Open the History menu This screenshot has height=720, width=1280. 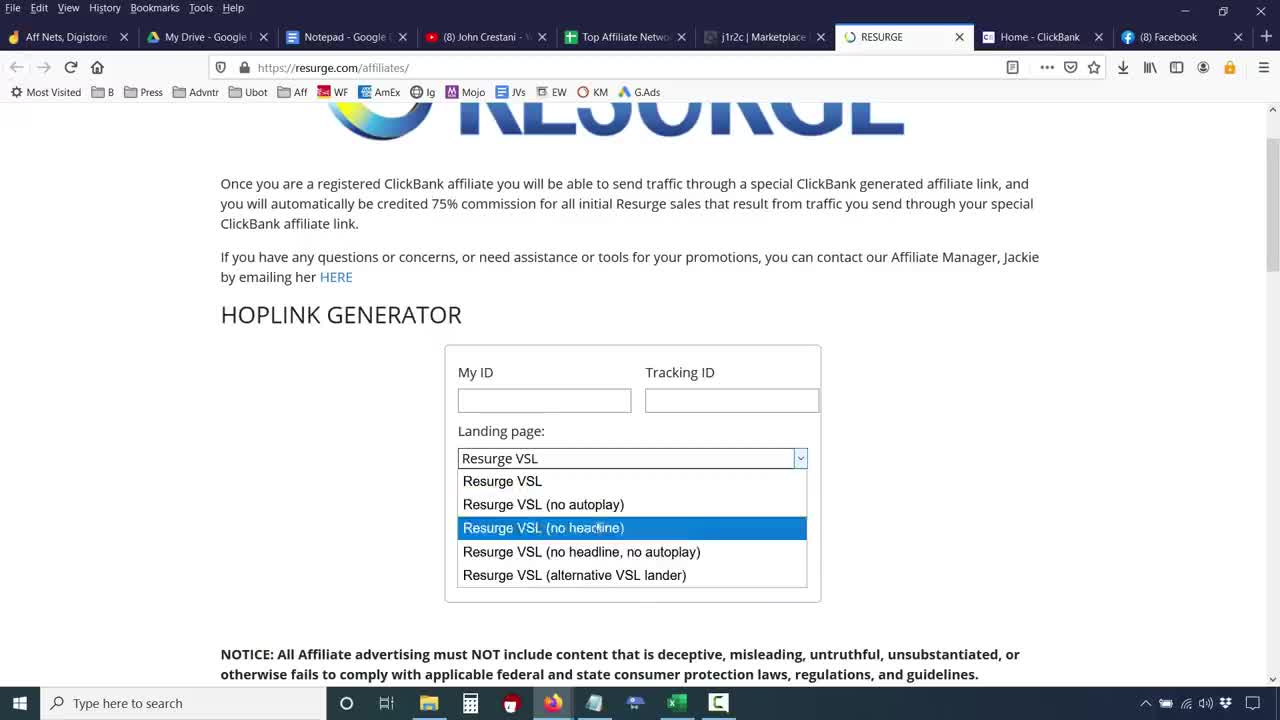click(105, 8)
